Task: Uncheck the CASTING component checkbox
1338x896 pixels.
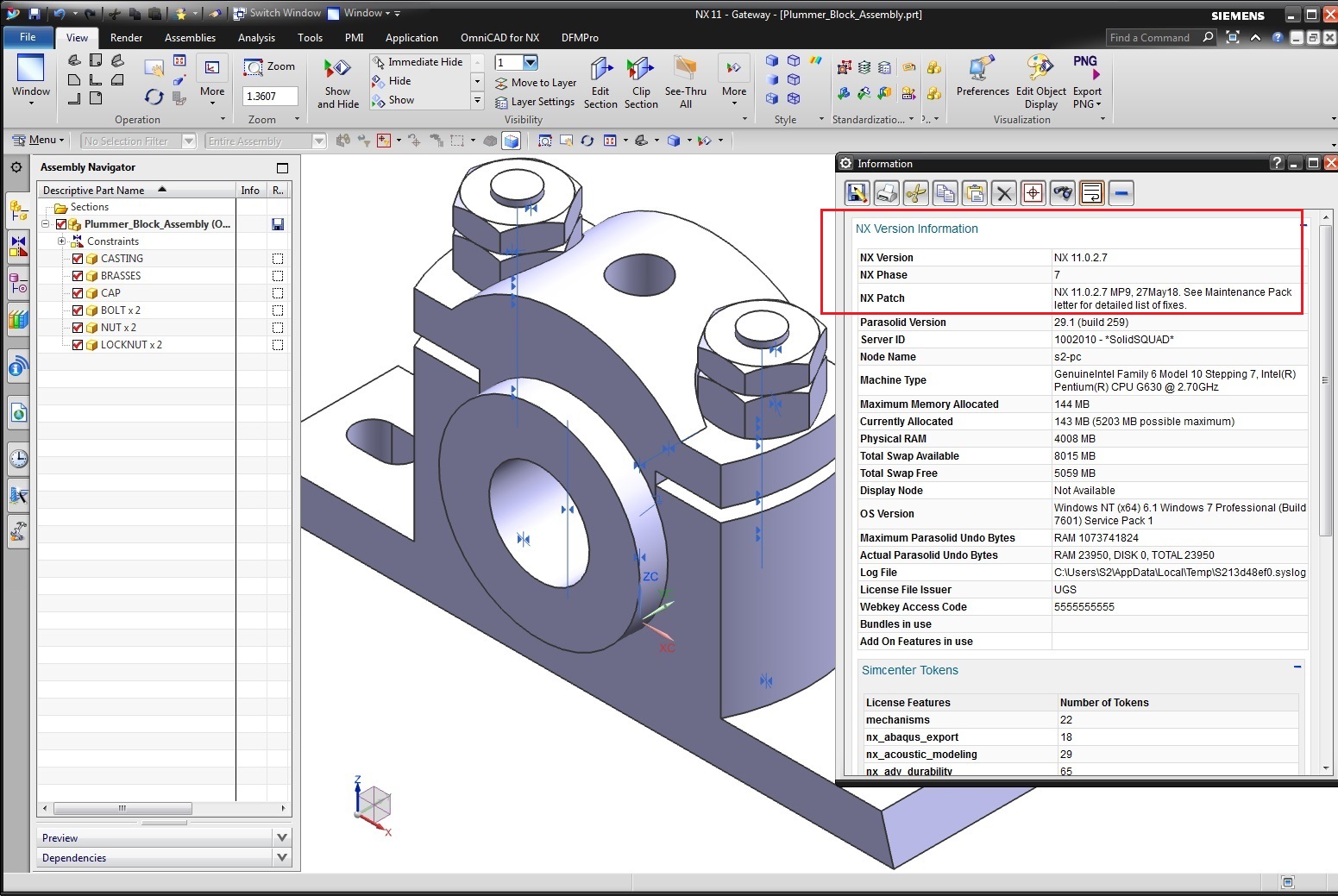Action: (x=78, y=259)
